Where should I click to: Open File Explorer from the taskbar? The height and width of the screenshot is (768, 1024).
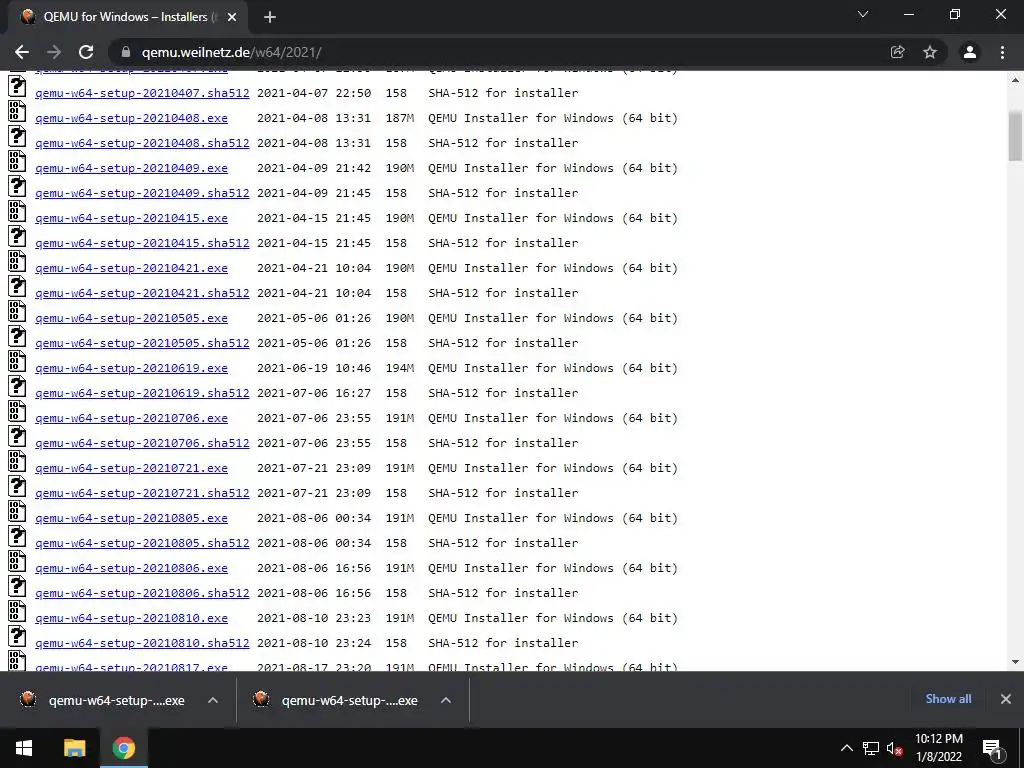pyautogui.click(x=74, y=748)
